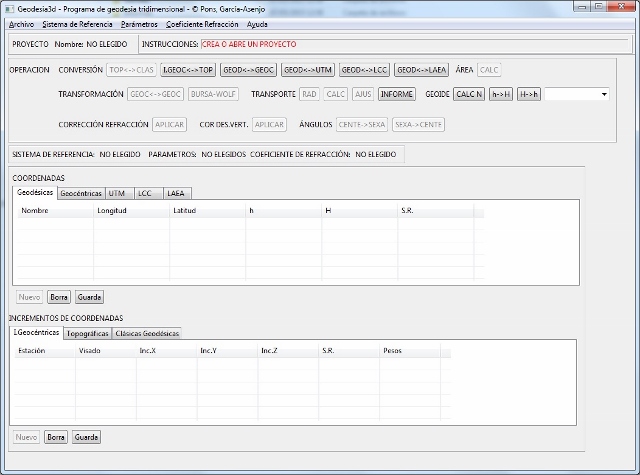The height and width of the screenshot is (475, 640).
Task: Open the Coeficiente Refracción menu
Action: (x=203, y=23)
